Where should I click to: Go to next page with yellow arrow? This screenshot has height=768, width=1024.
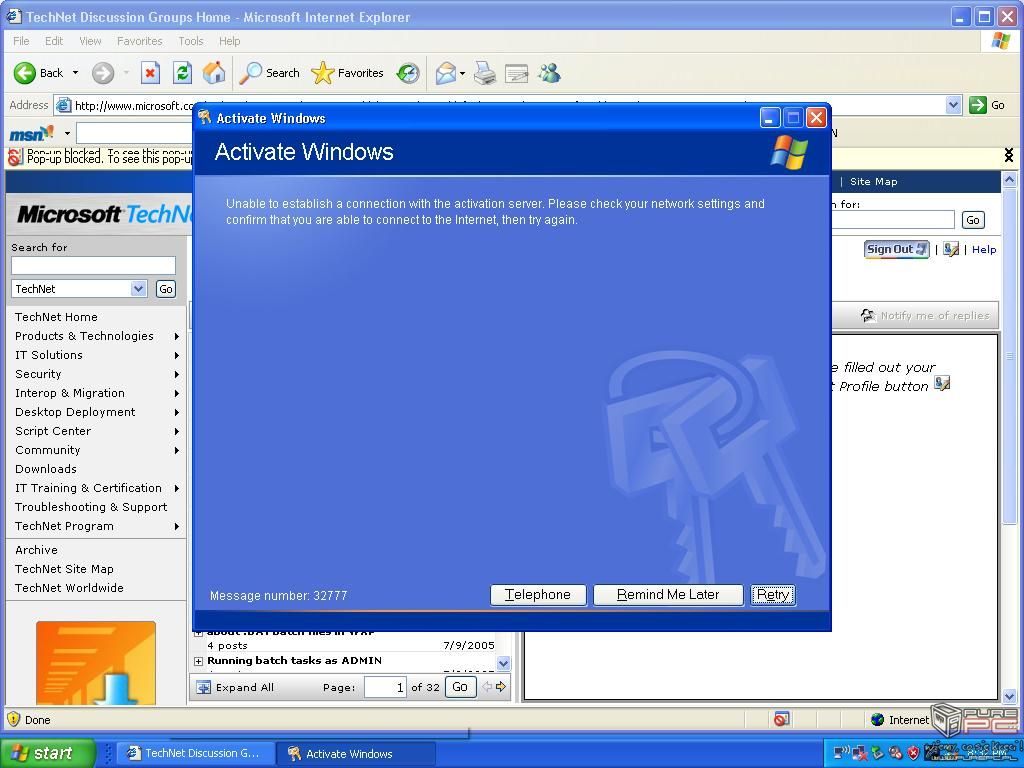coord(501,686)
